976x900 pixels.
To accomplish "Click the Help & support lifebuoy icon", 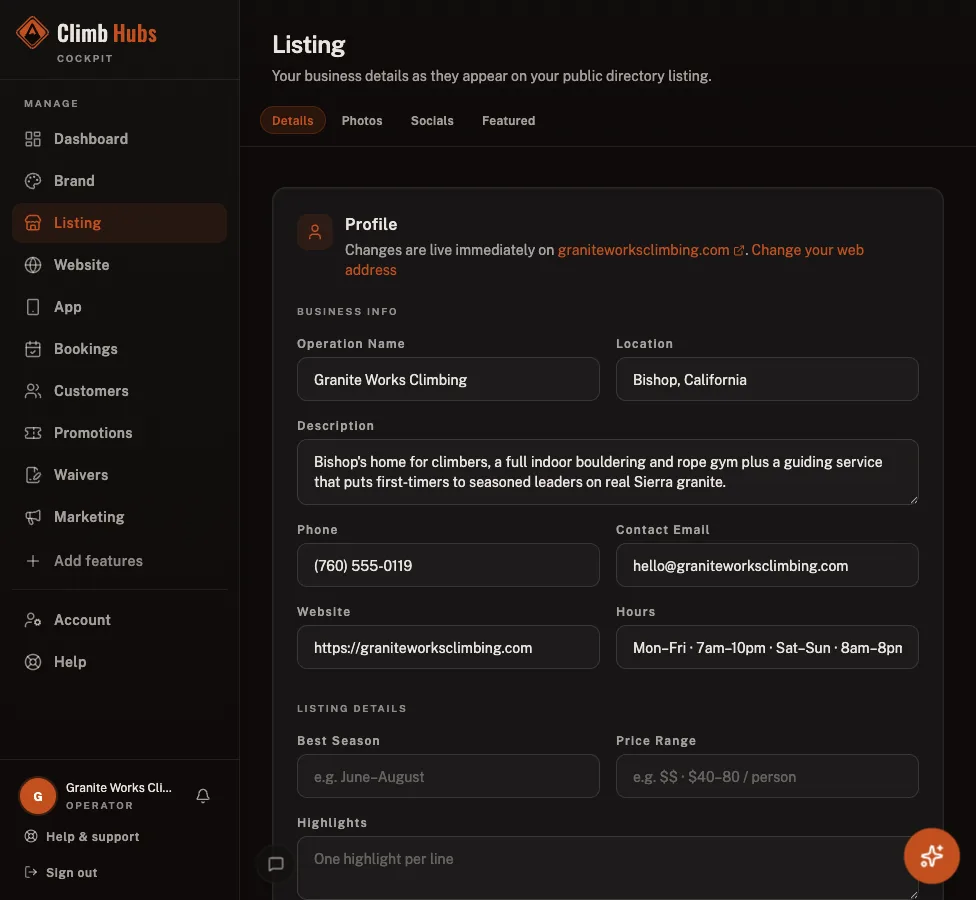I will pyautogui.click(x=30, y=836).
